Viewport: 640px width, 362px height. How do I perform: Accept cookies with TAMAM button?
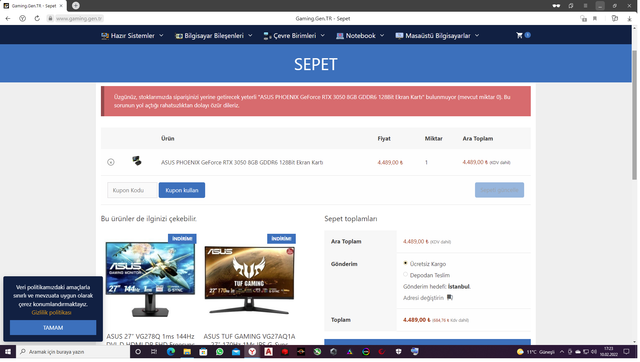click(53, 328)
